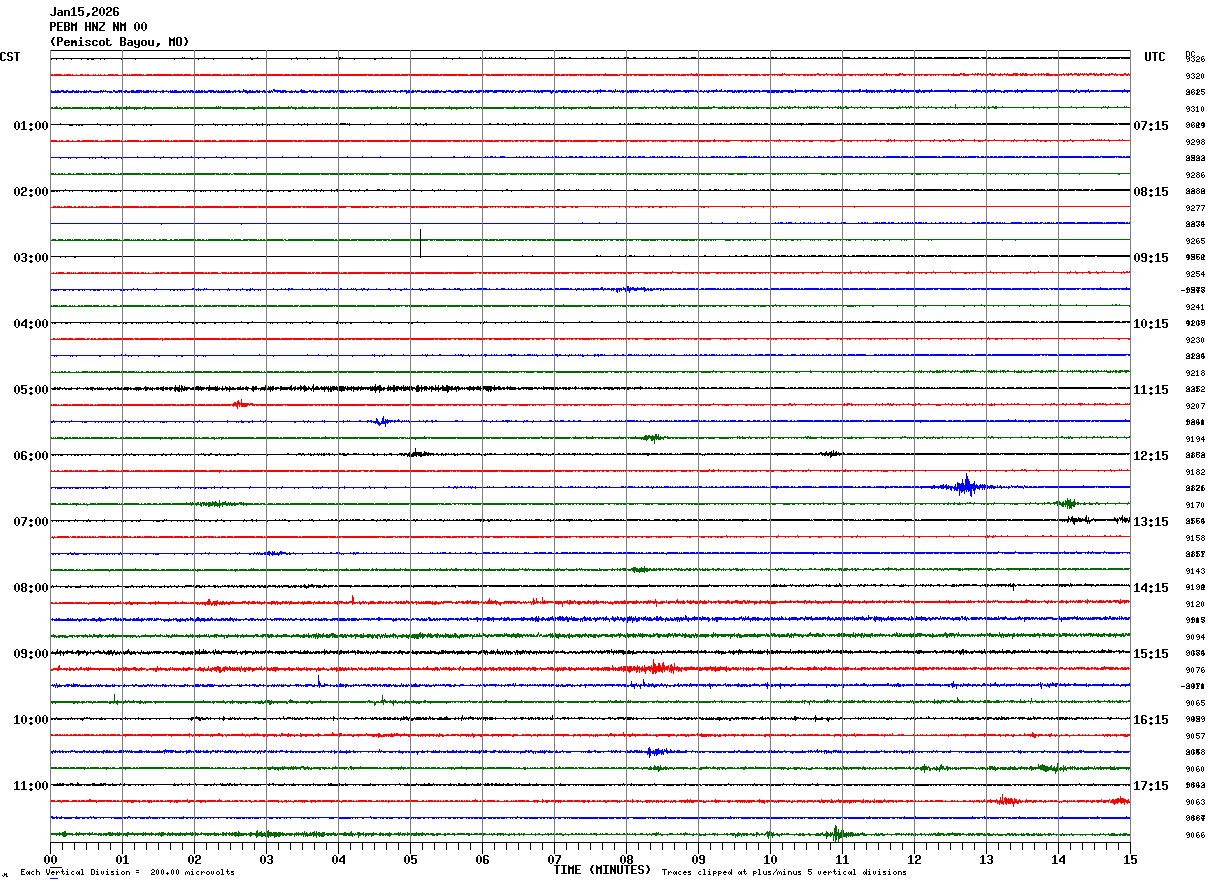Image resolution: width=1210 pixels, height=886 pixels.
Task: Click large blue seismic burst on 06:30 trace
Action: click(965, 486)
